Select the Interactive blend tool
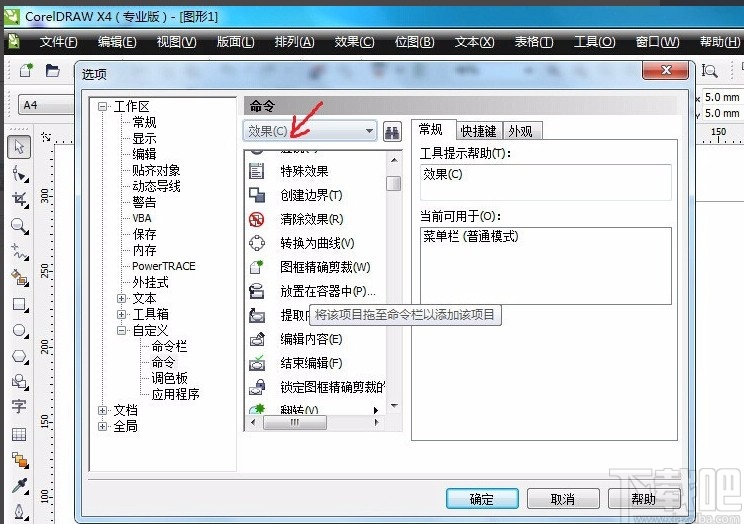The width and height of the screenshot is (744, 524). (x=19, y=459)
